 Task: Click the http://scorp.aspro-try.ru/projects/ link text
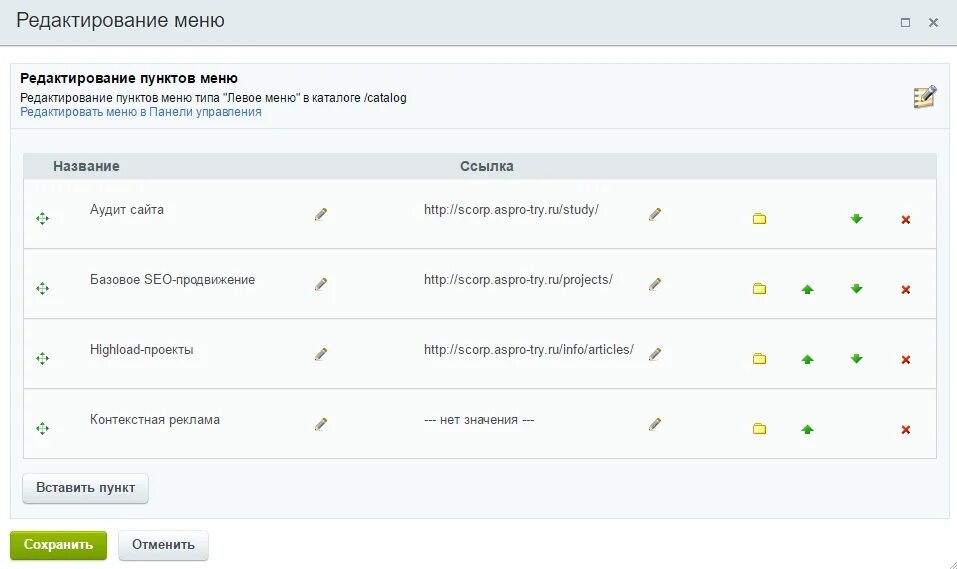[x=518, y=280]
